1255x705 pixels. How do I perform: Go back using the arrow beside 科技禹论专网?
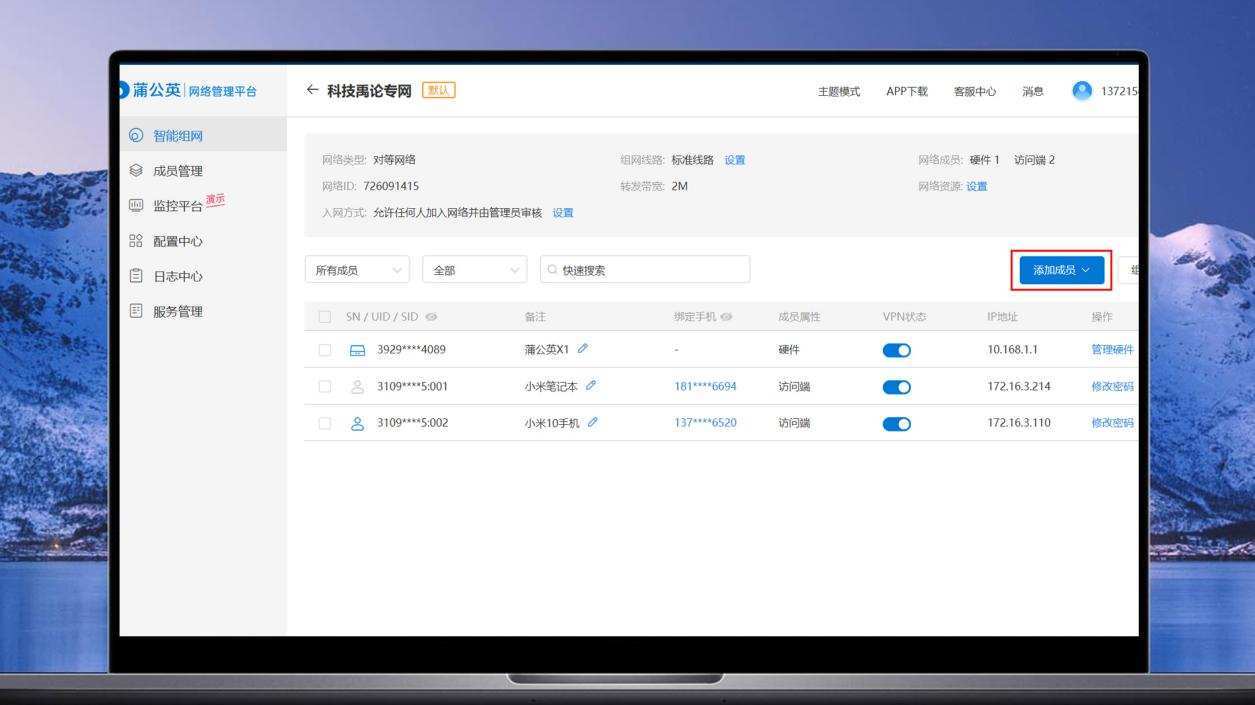click(x=312, y=90)
